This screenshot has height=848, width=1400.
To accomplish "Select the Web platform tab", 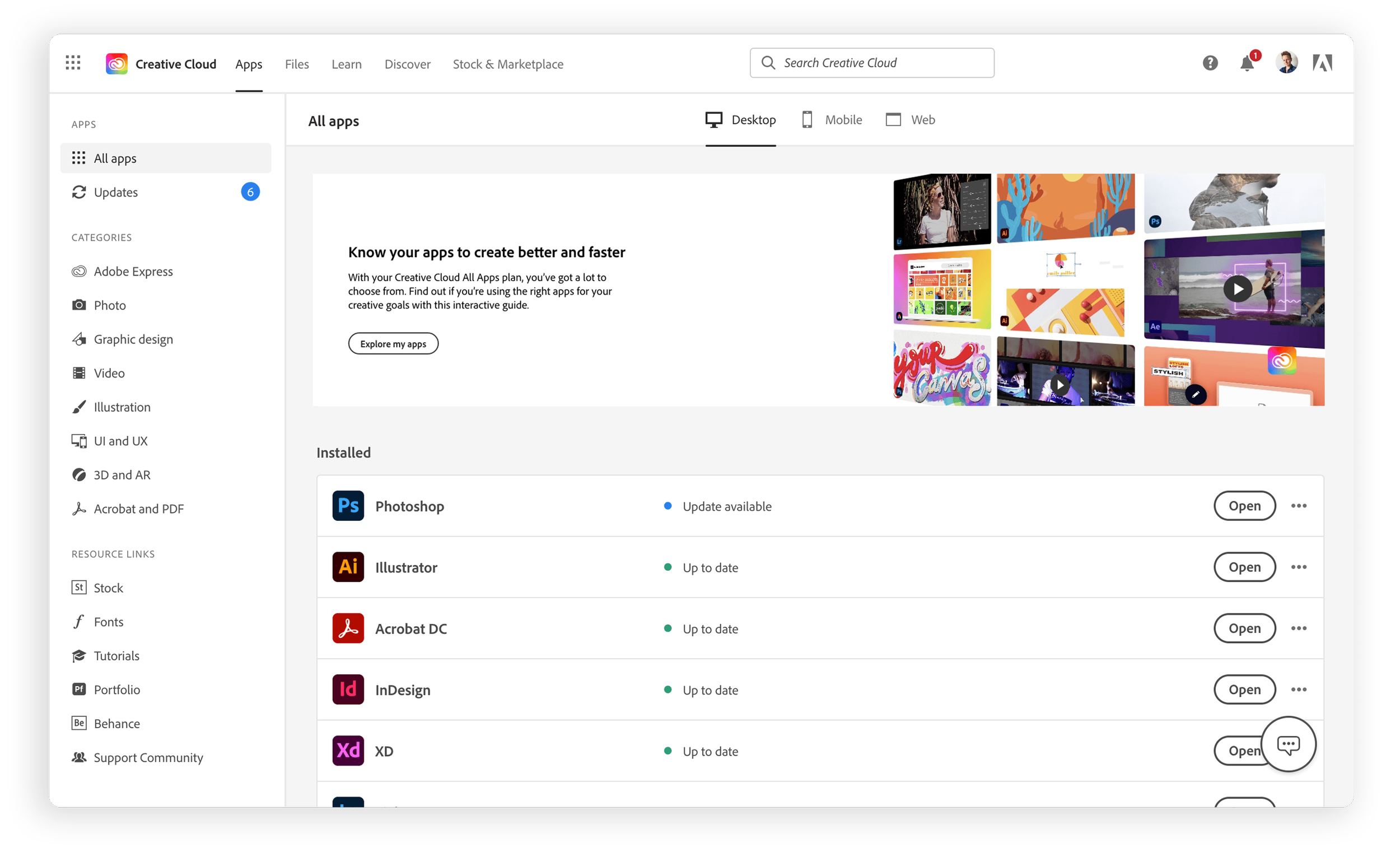I will click(910, 120).
